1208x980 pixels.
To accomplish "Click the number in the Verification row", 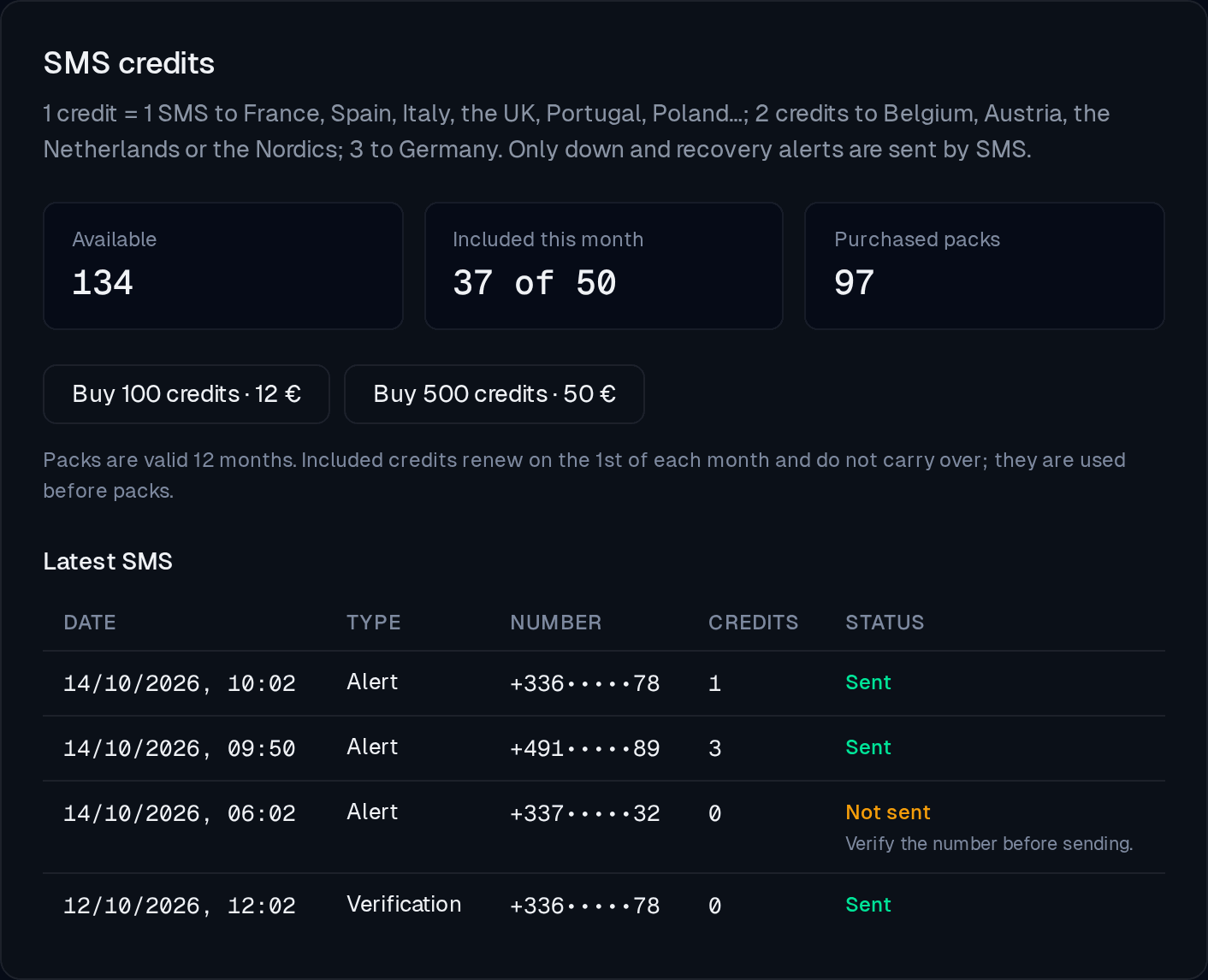I will pyautogui.click(x=585, y=906).
